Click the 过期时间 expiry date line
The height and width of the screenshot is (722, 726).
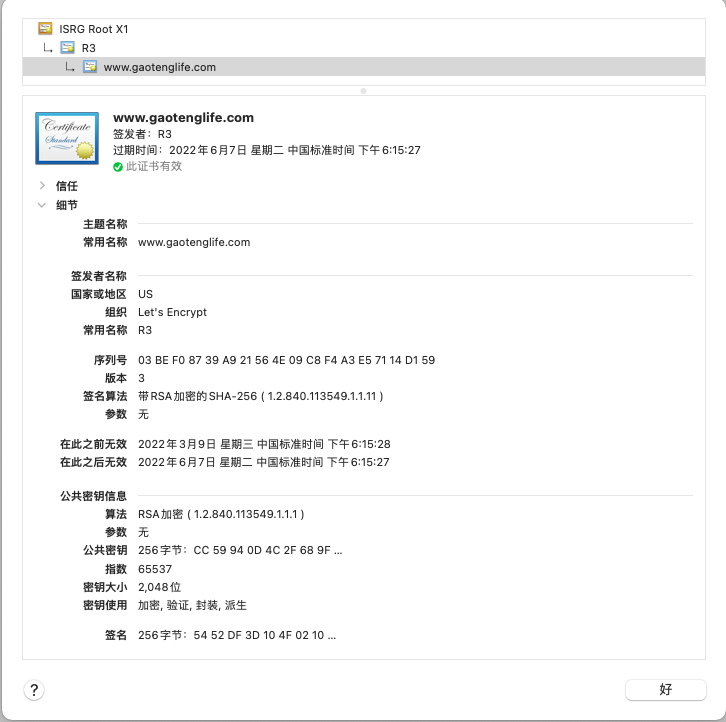[x=267, y=150]
